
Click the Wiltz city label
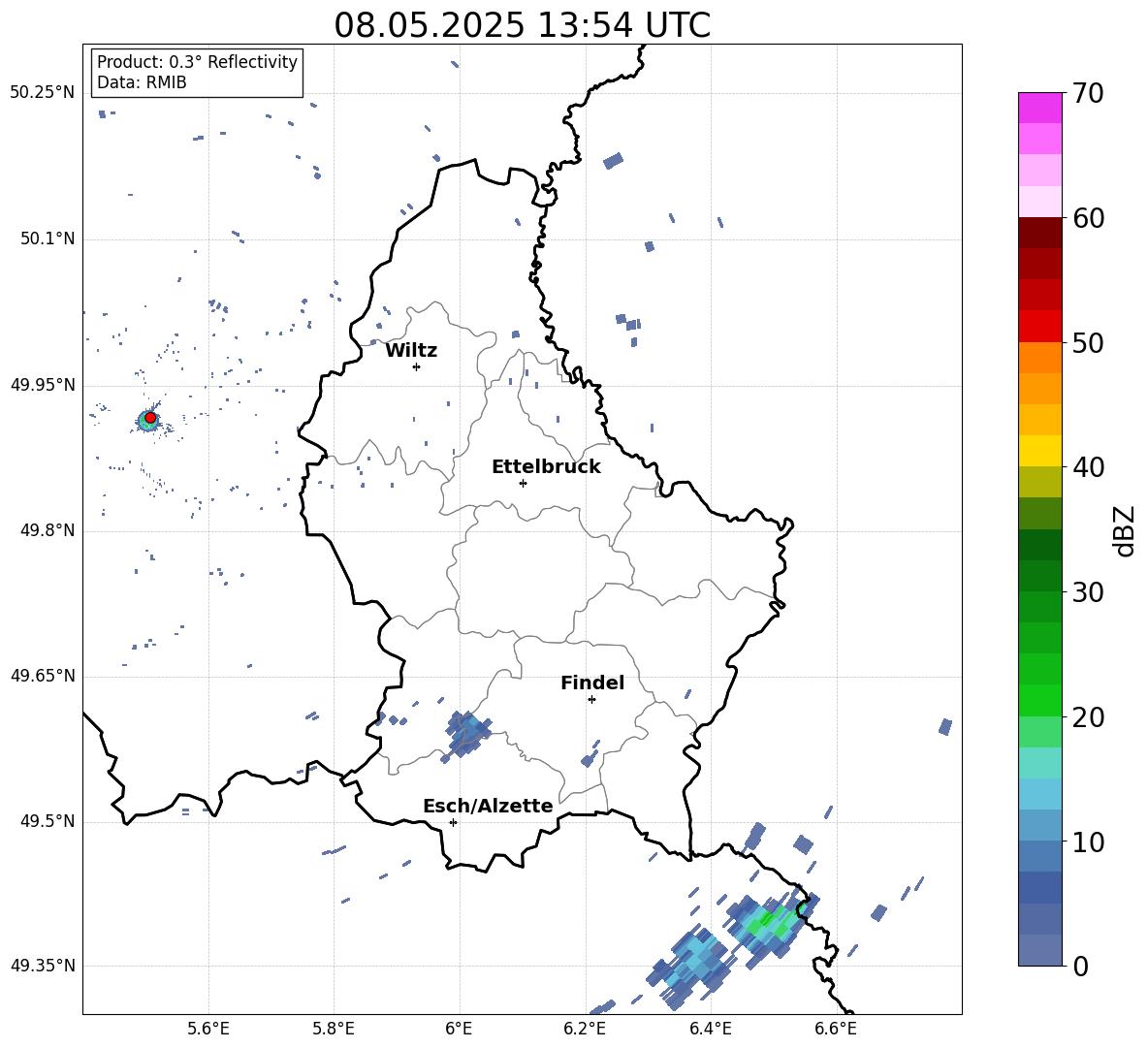pyautogui.click(x=411, y=351)
